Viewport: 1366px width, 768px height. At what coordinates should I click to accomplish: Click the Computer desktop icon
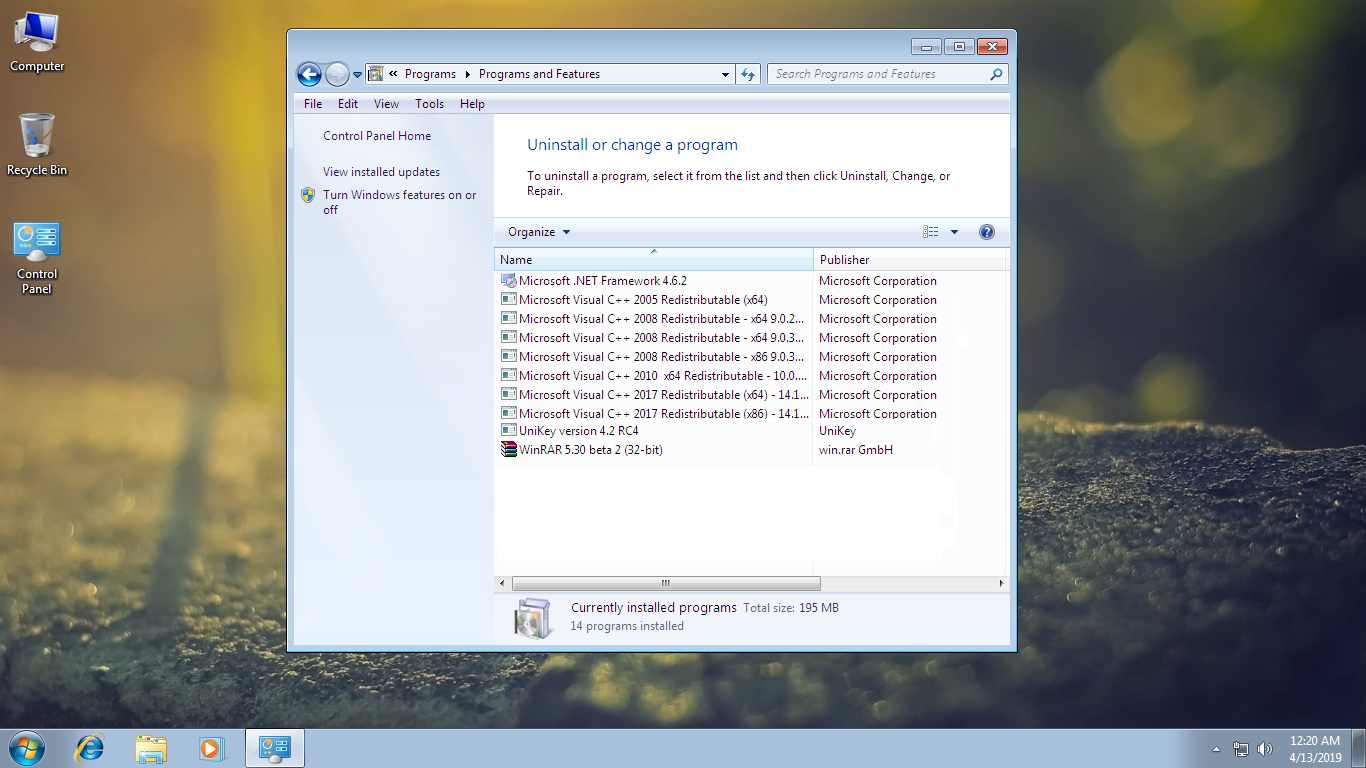coord(37,42)
